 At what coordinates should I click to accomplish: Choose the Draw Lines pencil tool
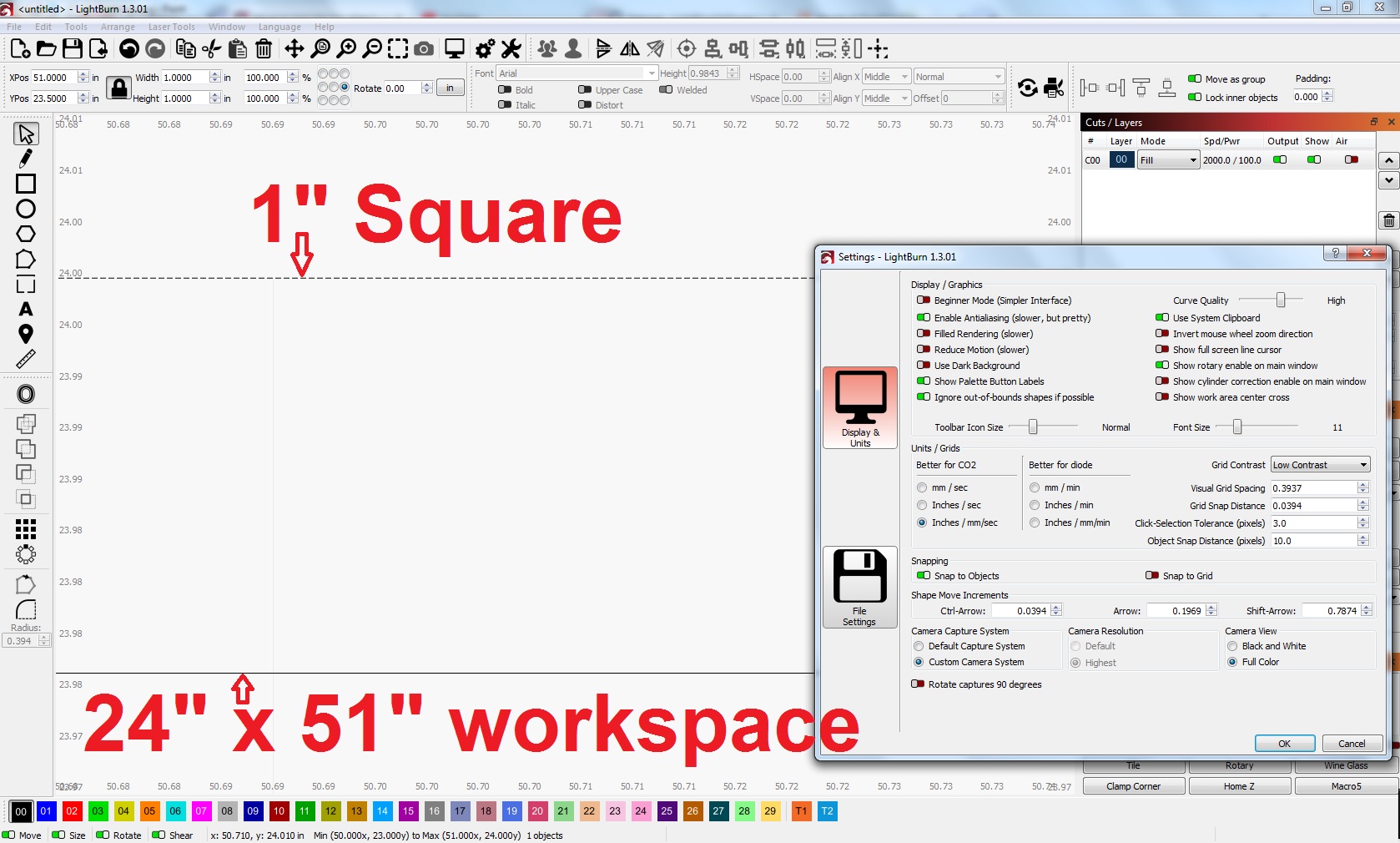pyautogui.click(x=26, y=159)
